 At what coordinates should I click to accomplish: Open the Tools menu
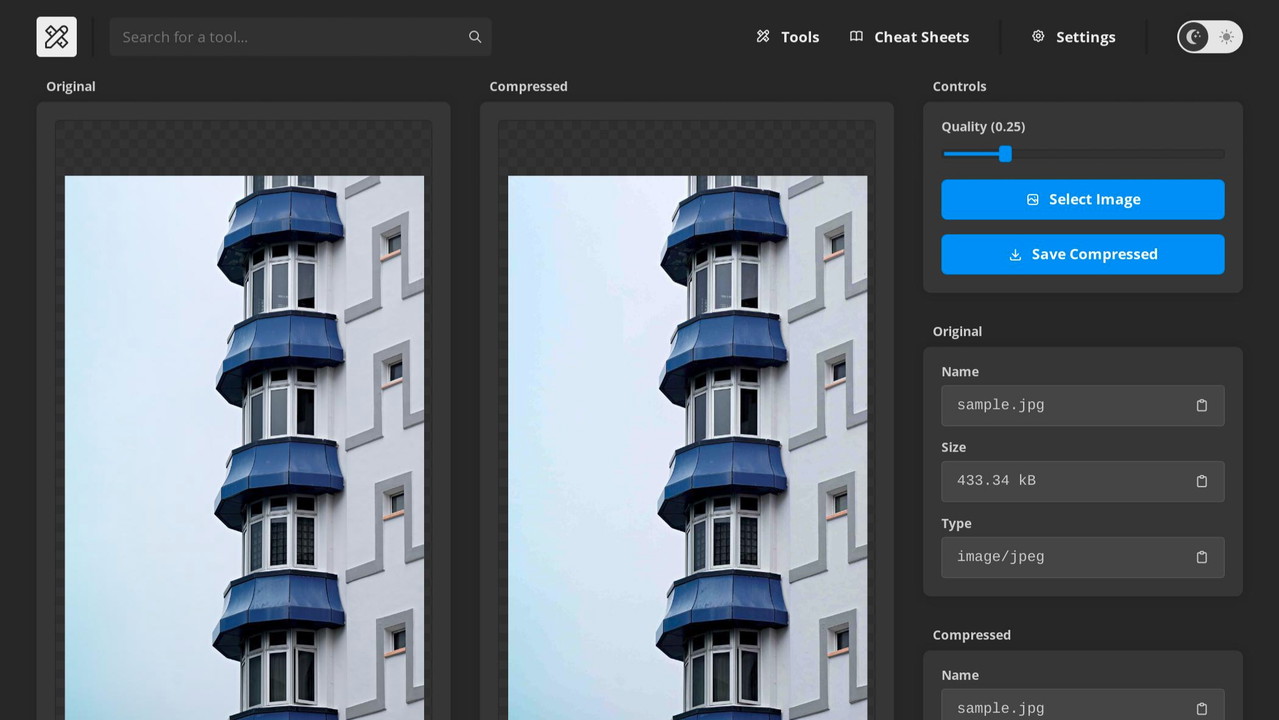787,37
